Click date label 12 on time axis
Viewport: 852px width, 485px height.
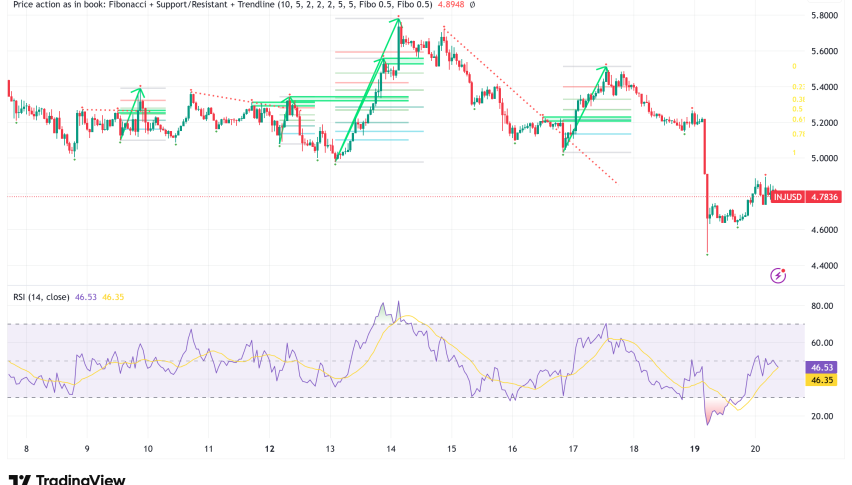point(272,449)
